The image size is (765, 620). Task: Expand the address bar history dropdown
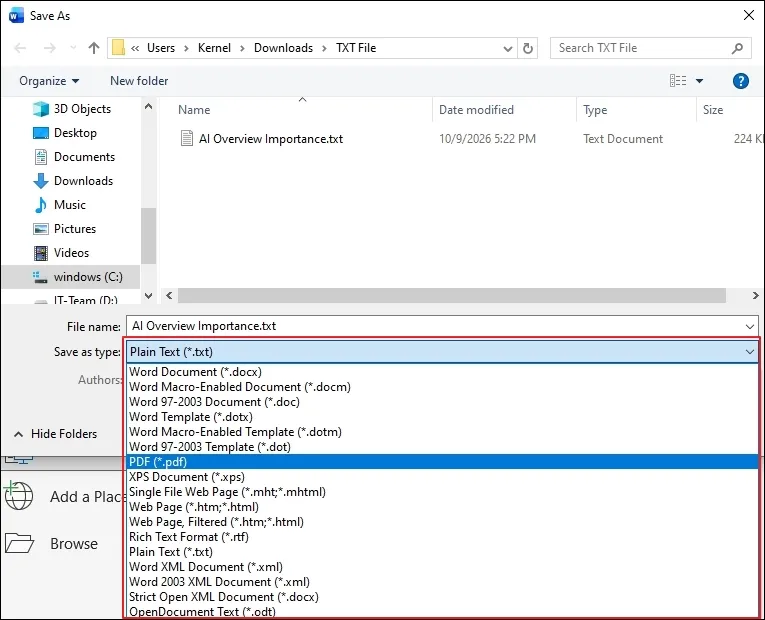[x=507, y=48]
